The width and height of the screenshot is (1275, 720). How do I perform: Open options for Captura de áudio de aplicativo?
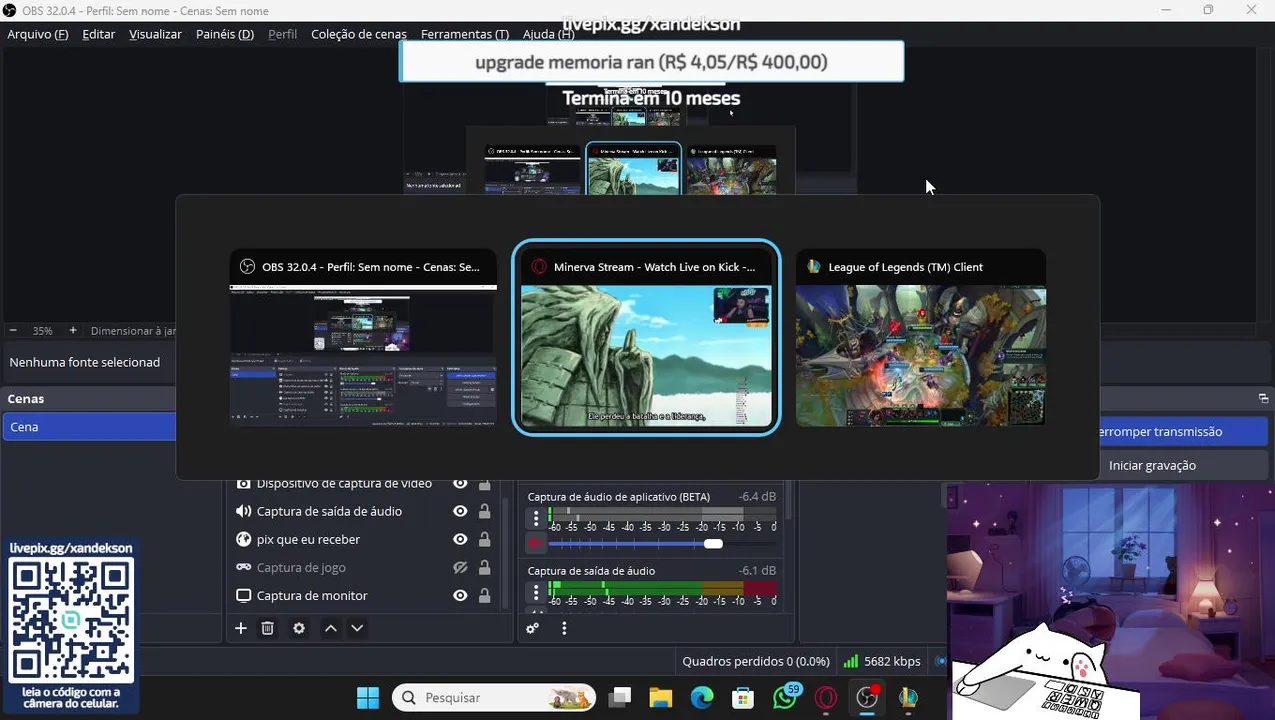coord(536,518)
